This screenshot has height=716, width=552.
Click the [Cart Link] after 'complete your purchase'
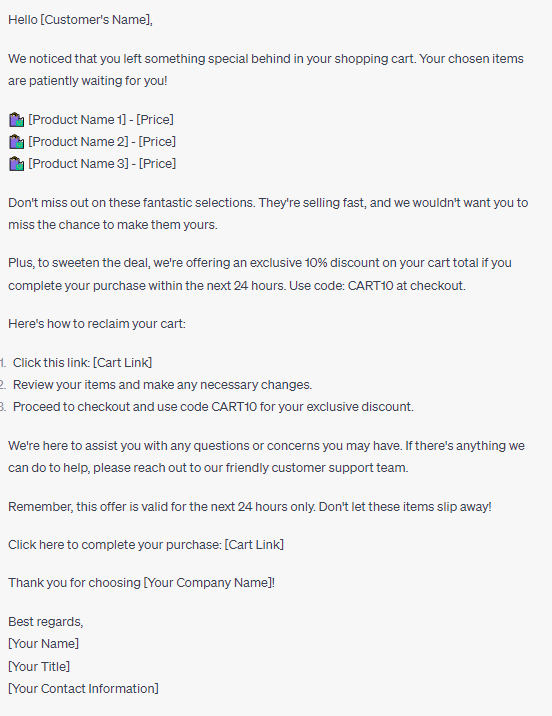pos(254,545)
